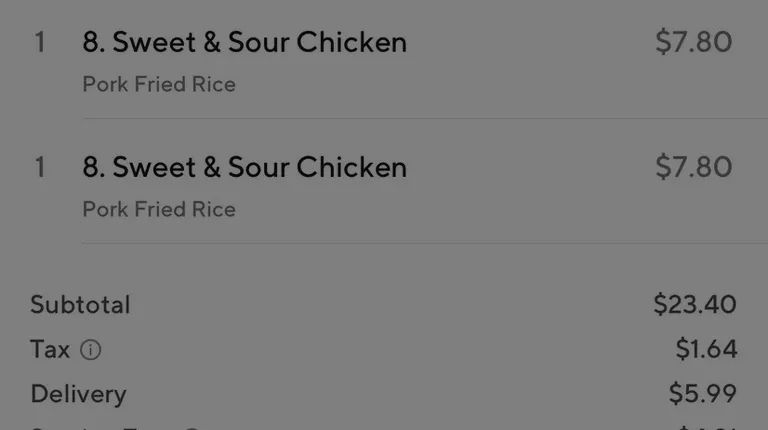
Task: Click Pork Fried Rice under the first item
Action: [159, 85]
